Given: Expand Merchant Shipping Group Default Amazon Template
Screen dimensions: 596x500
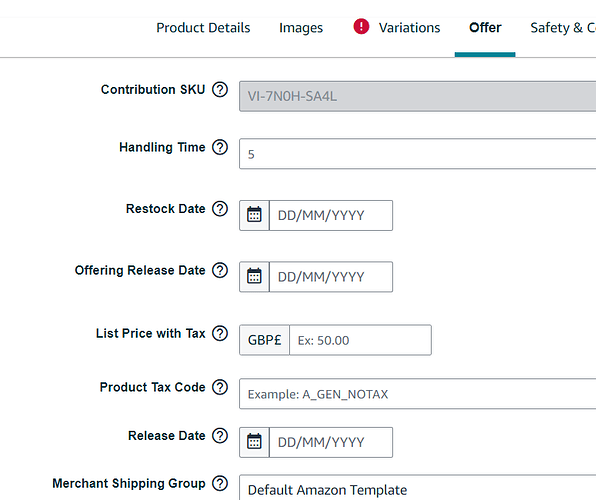Looking at the screenshot, I should click(417, 488).
